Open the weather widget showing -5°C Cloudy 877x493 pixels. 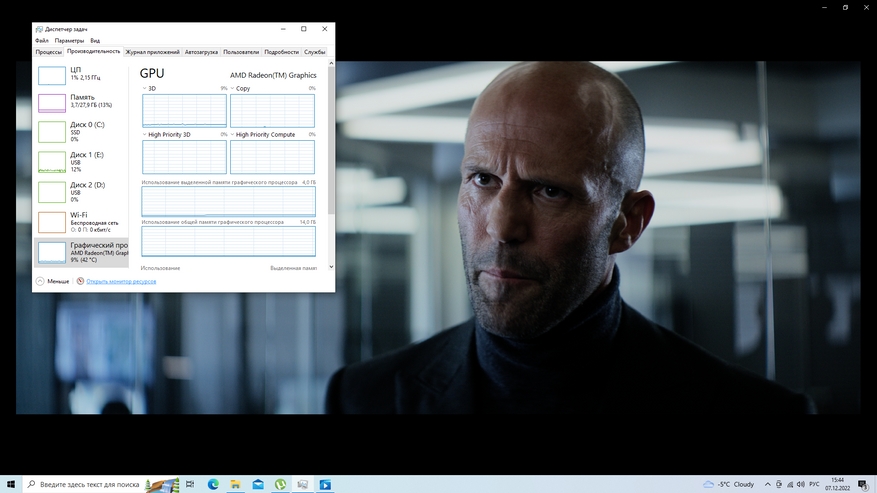729,484
